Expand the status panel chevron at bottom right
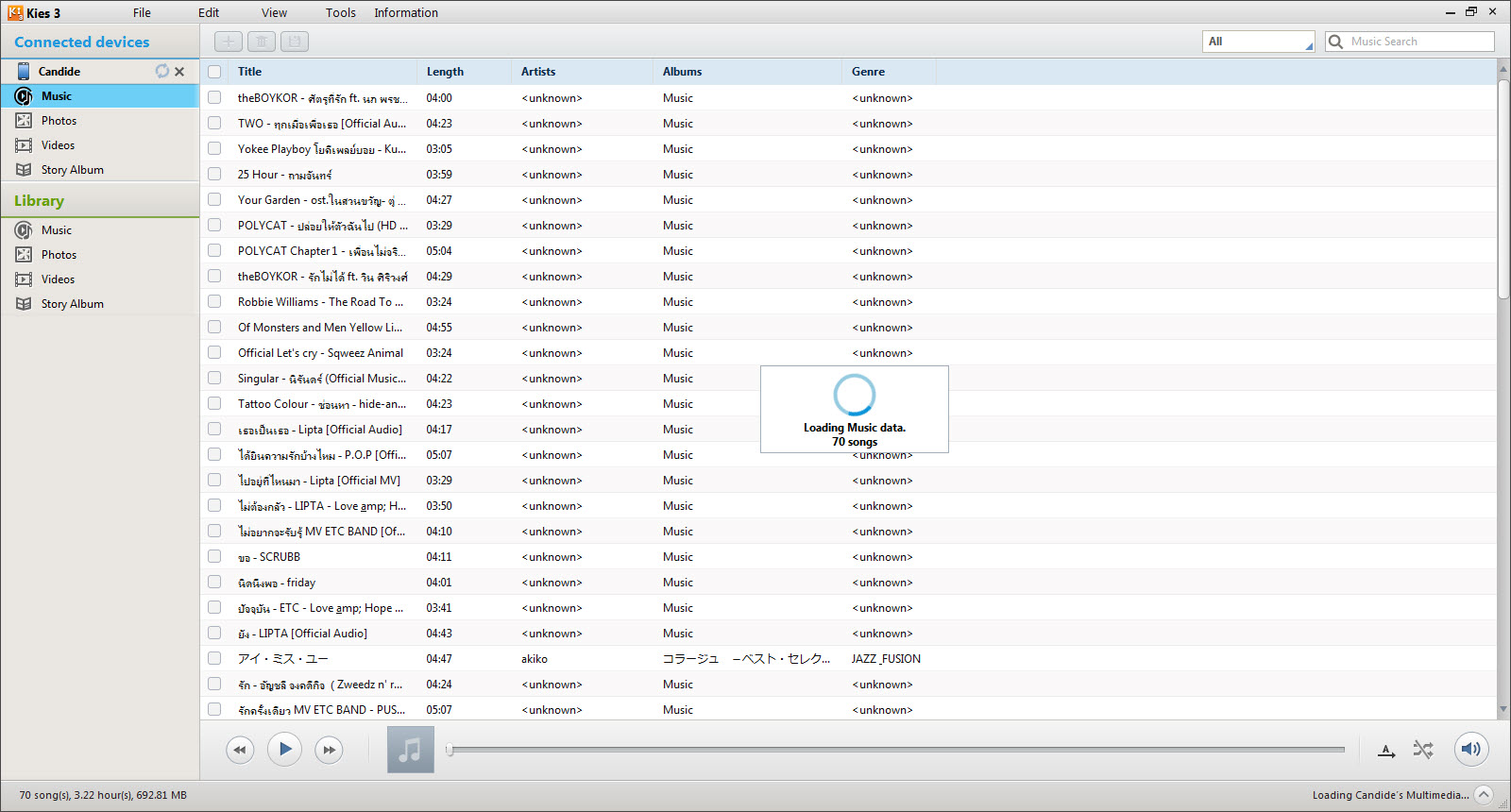The image size is (1511, 812). pos(1484,795)
